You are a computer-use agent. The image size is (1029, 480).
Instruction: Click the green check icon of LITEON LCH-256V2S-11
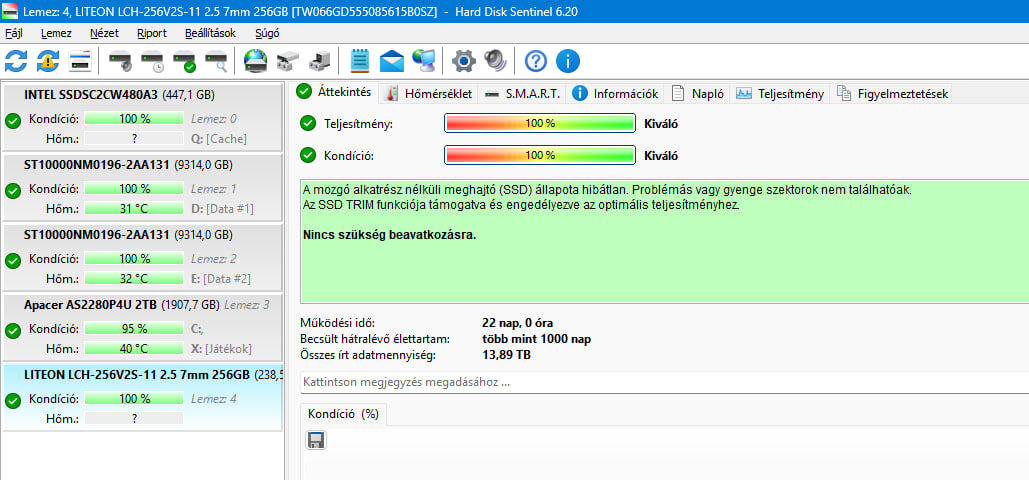(12, 401)
